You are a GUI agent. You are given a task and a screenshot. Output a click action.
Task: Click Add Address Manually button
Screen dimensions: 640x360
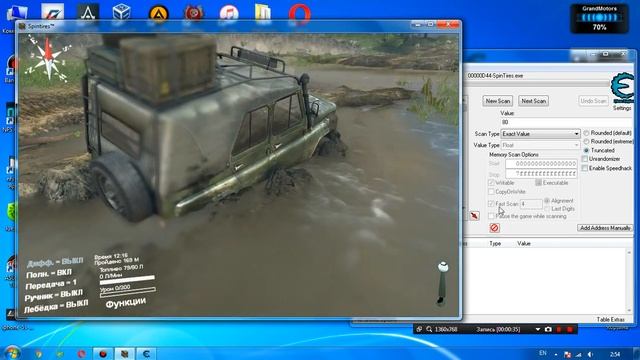pos(605,228)
